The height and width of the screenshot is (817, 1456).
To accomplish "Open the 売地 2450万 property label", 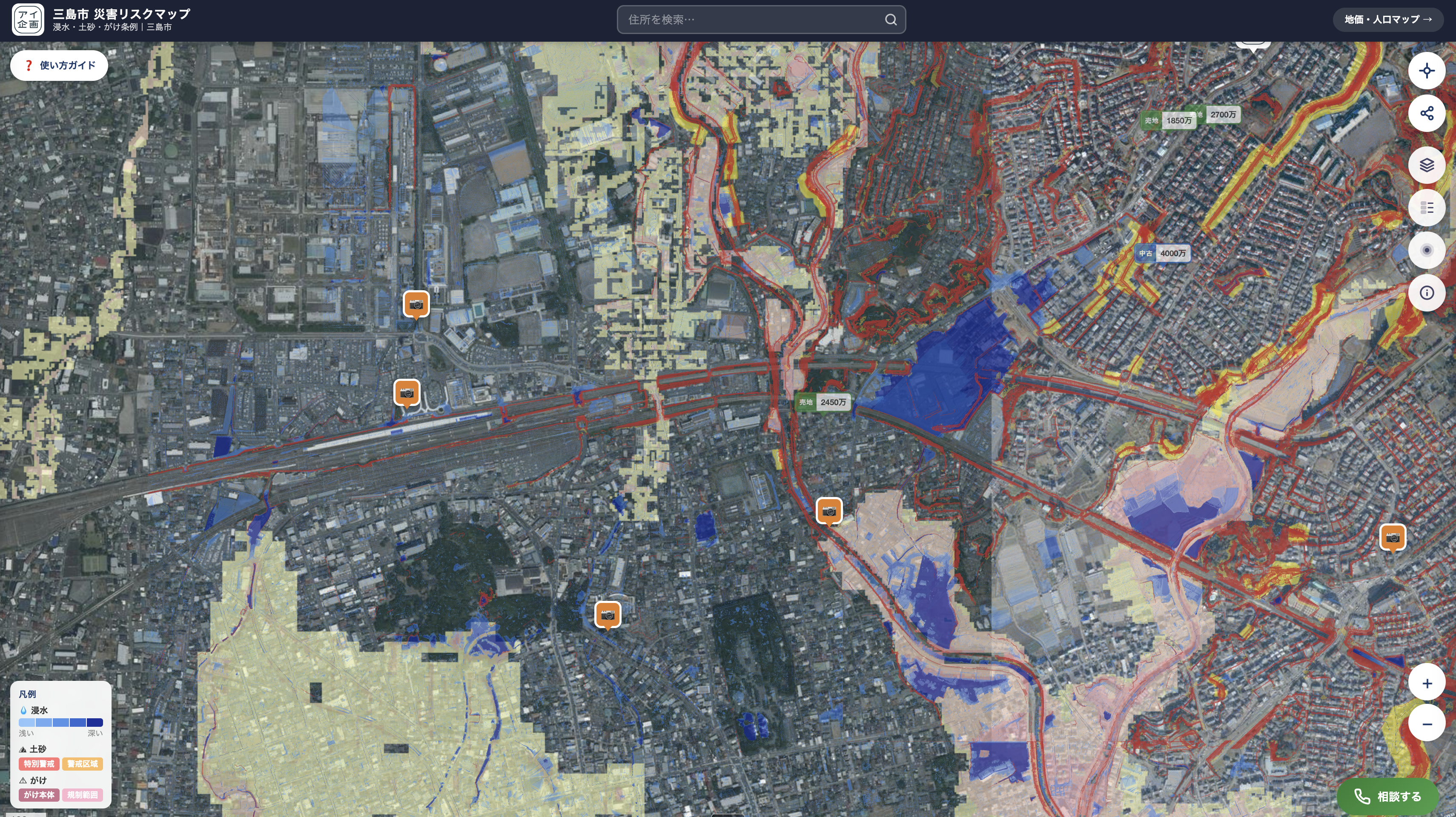I will click(823, 402).
